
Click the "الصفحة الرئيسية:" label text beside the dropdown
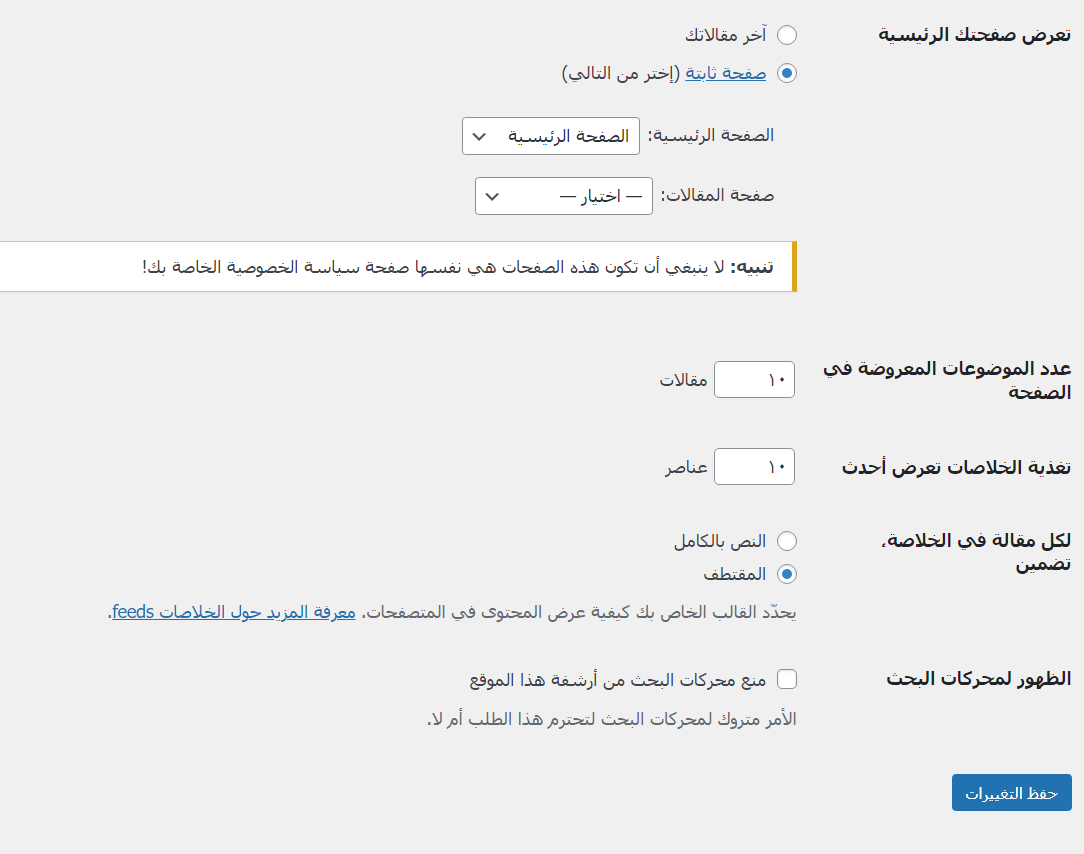pos(711,136)
